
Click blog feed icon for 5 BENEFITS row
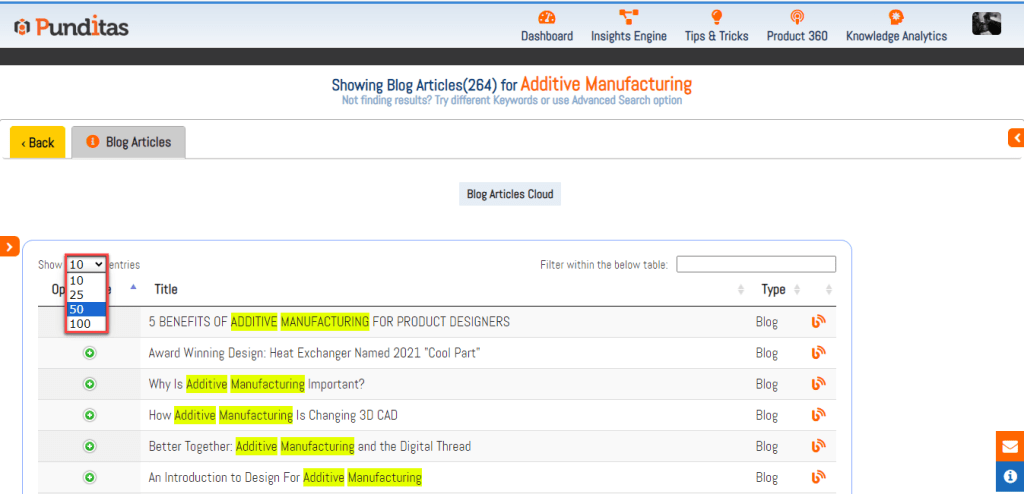[x=818, y=322]
